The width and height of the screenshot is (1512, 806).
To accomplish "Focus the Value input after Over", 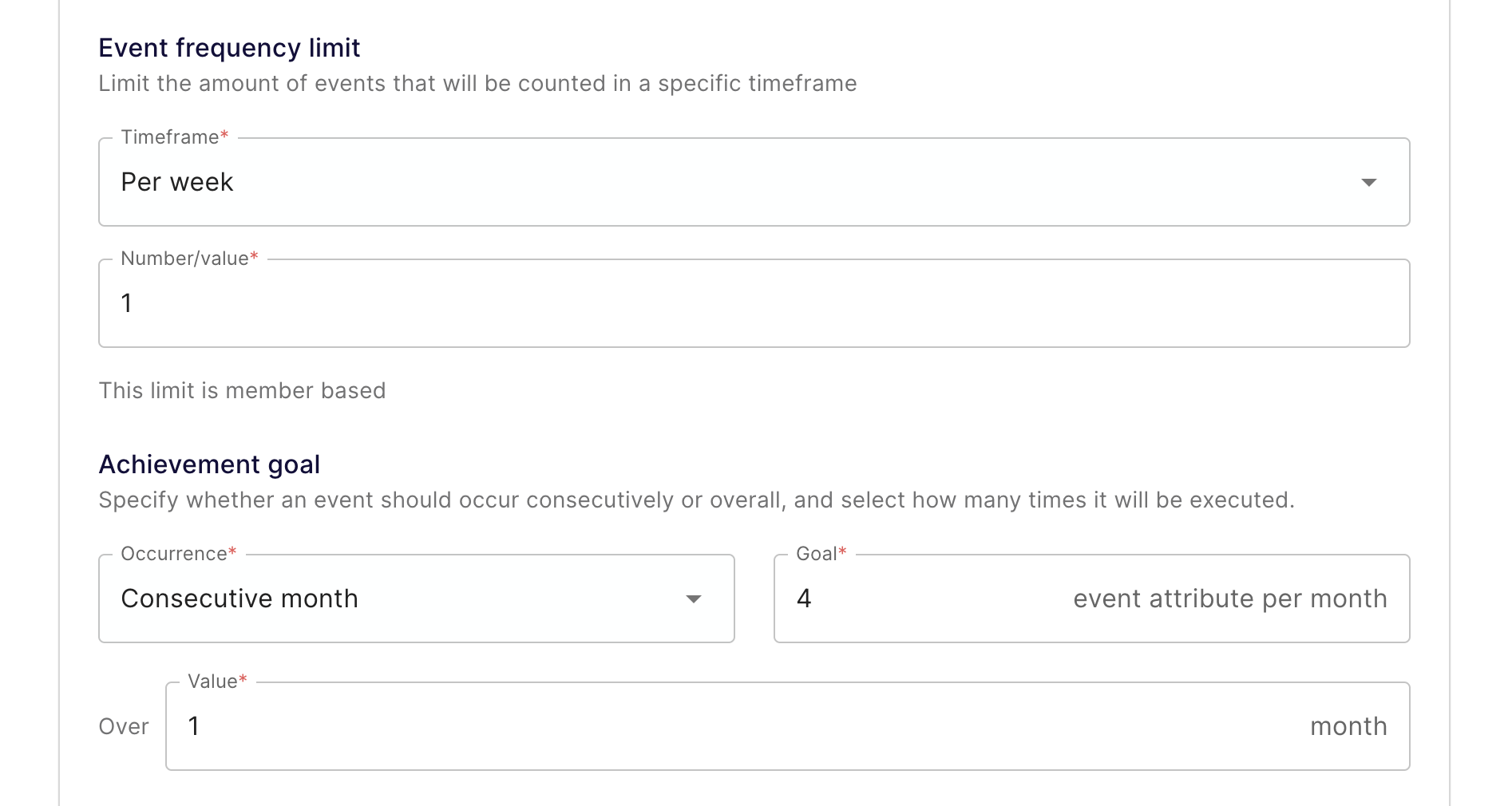I will 718,726.
